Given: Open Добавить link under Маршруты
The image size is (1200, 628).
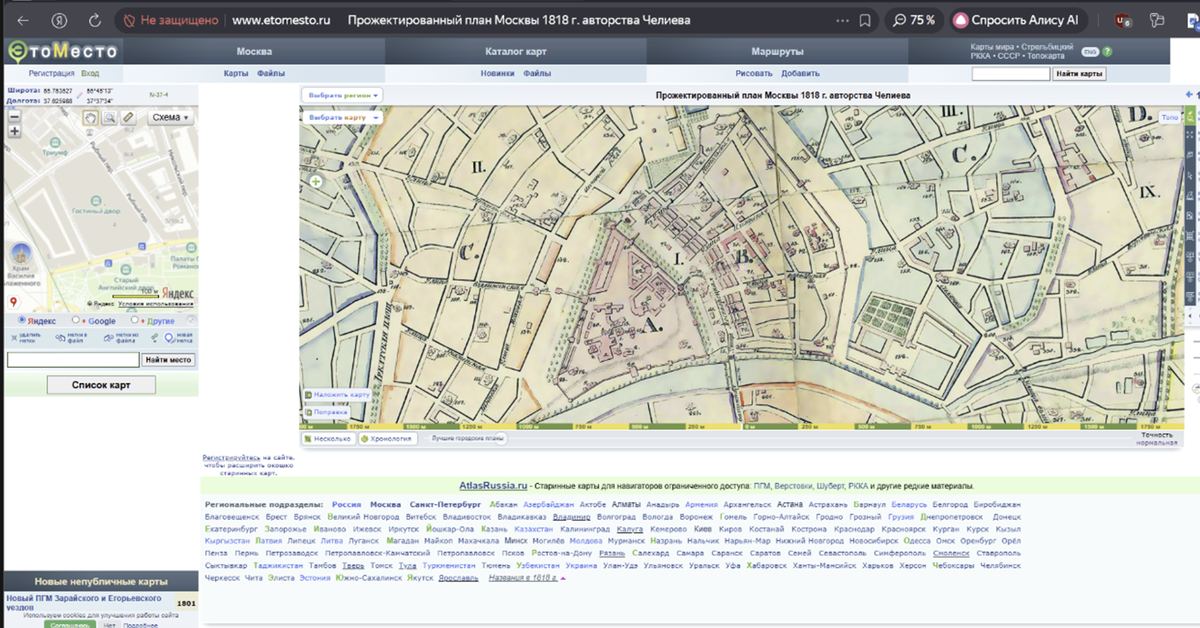Looking at the screenshot, I should click(x=801, y=73).
